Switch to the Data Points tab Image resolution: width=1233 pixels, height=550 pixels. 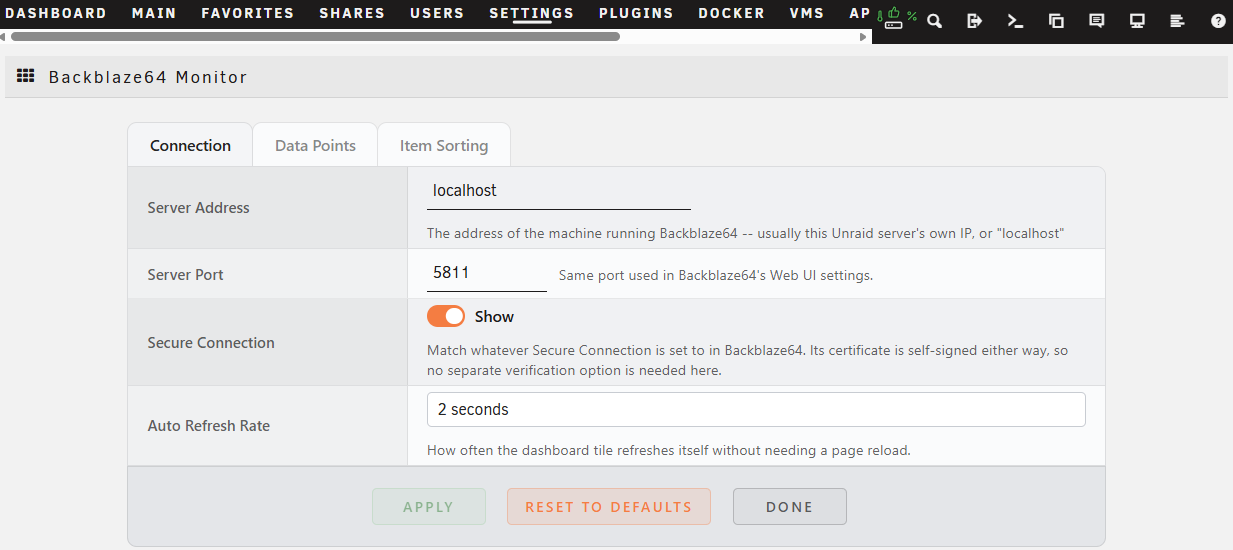click(x=315, y=145)
